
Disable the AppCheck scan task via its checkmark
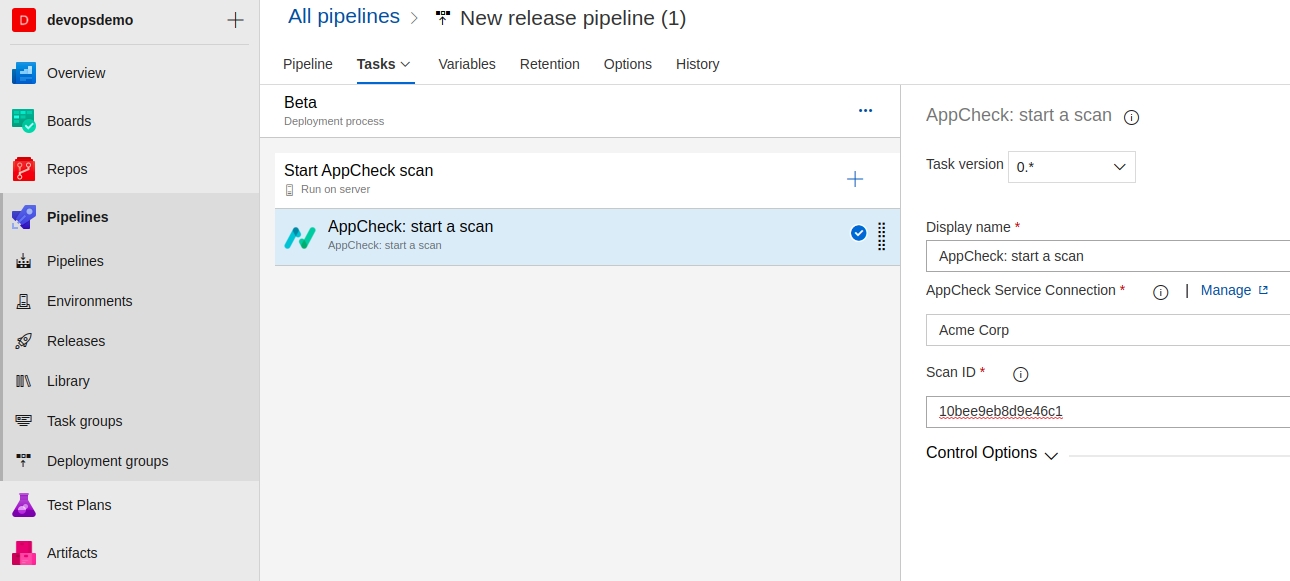858,232
